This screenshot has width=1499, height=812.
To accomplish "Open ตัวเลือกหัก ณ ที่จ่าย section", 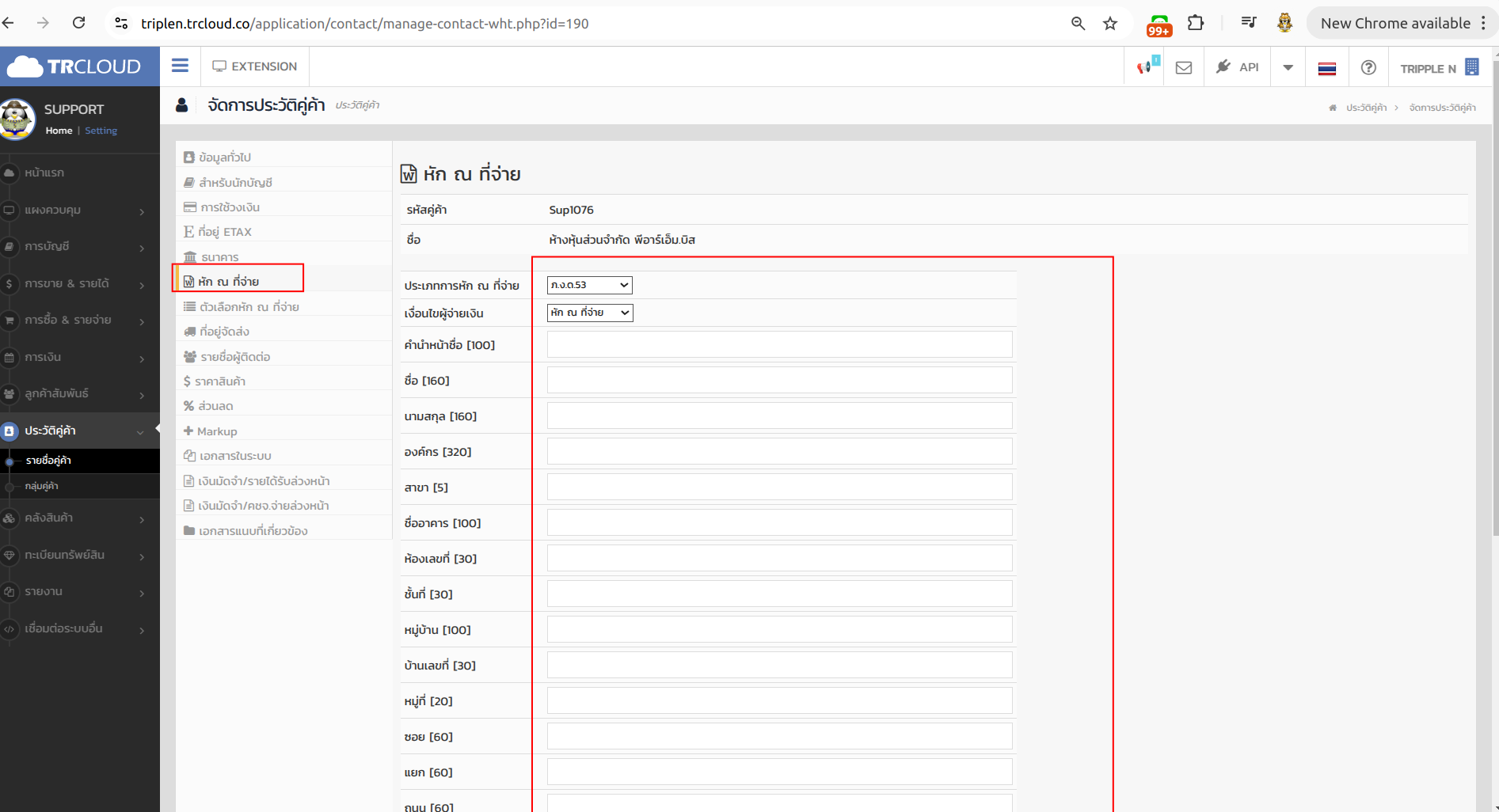I will click(283, 306).
